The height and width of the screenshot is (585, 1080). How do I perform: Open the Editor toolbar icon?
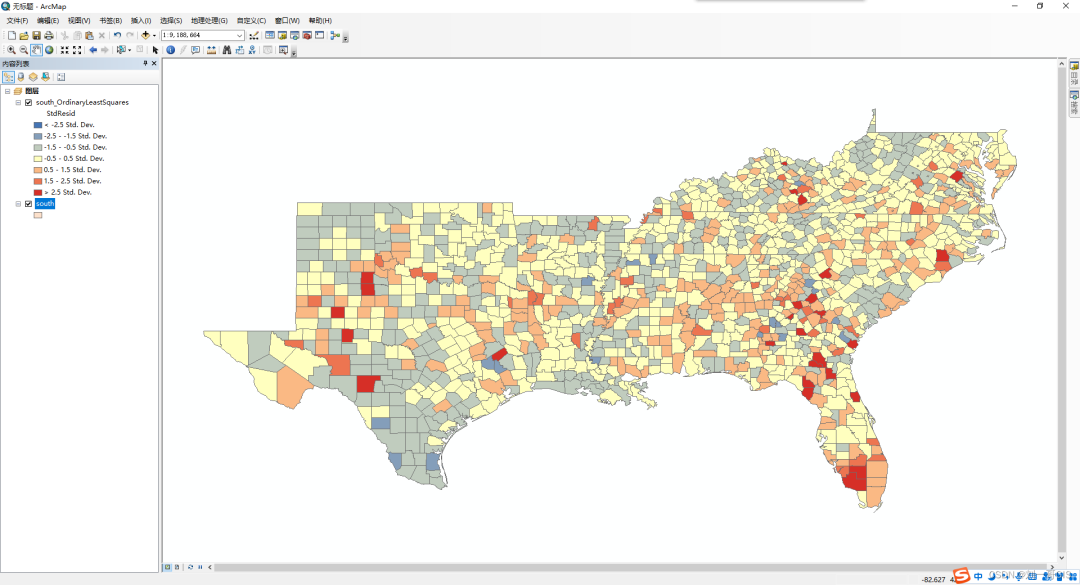tap(254, 35)
